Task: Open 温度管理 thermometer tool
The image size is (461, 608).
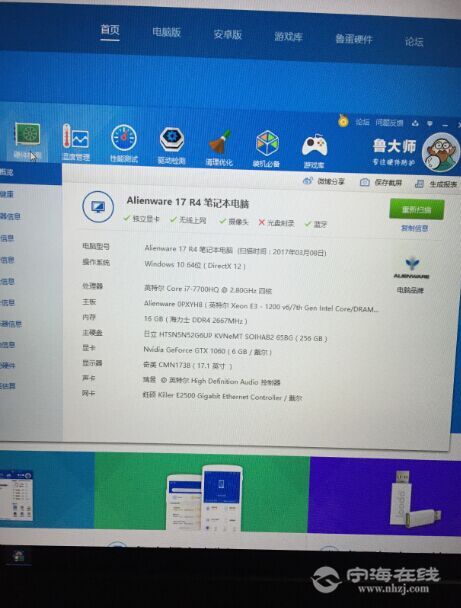Action: [76, 142]
